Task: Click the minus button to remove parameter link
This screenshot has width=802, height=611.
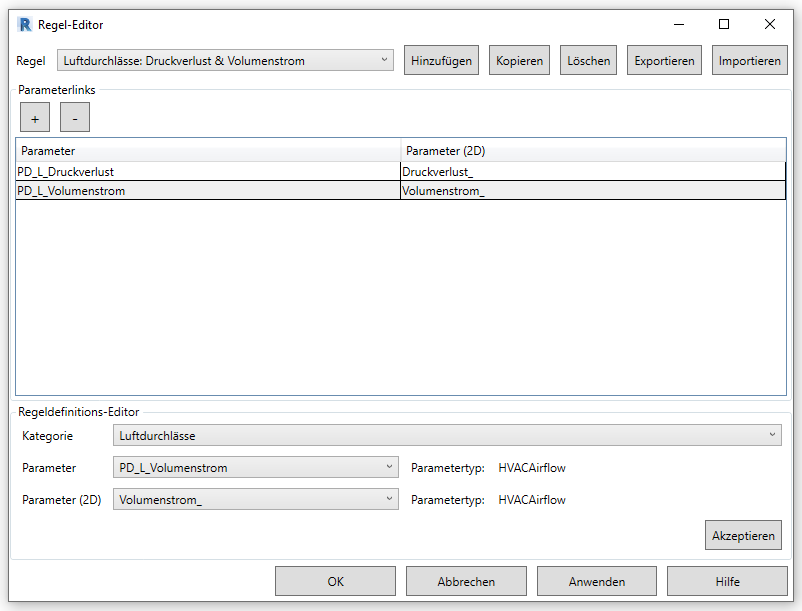Action: 75,118
